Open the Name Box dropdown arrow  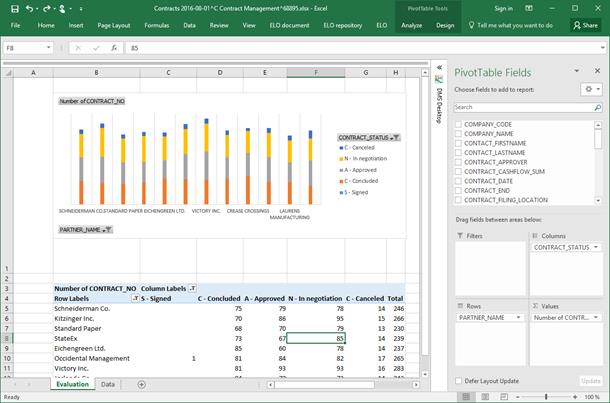[x=49, y=48]
